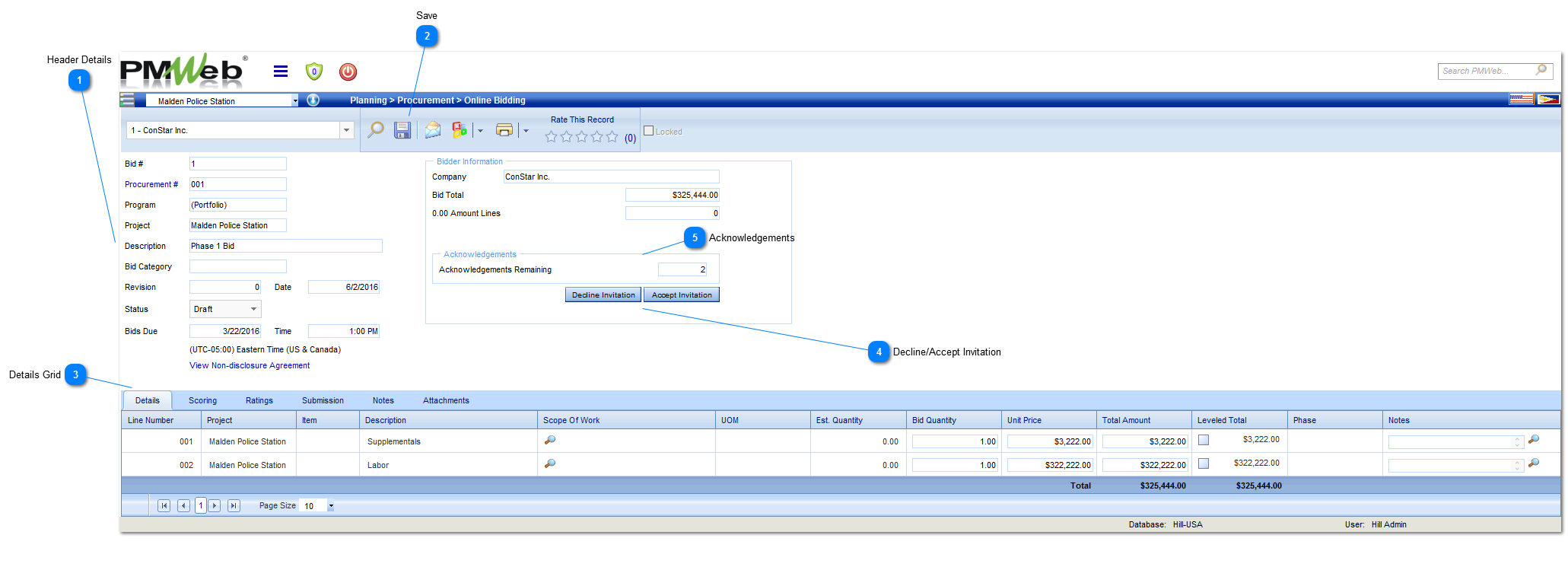Open notes magnifier for line 002
Viewport: 1568px width, 570px height.
1534,463
